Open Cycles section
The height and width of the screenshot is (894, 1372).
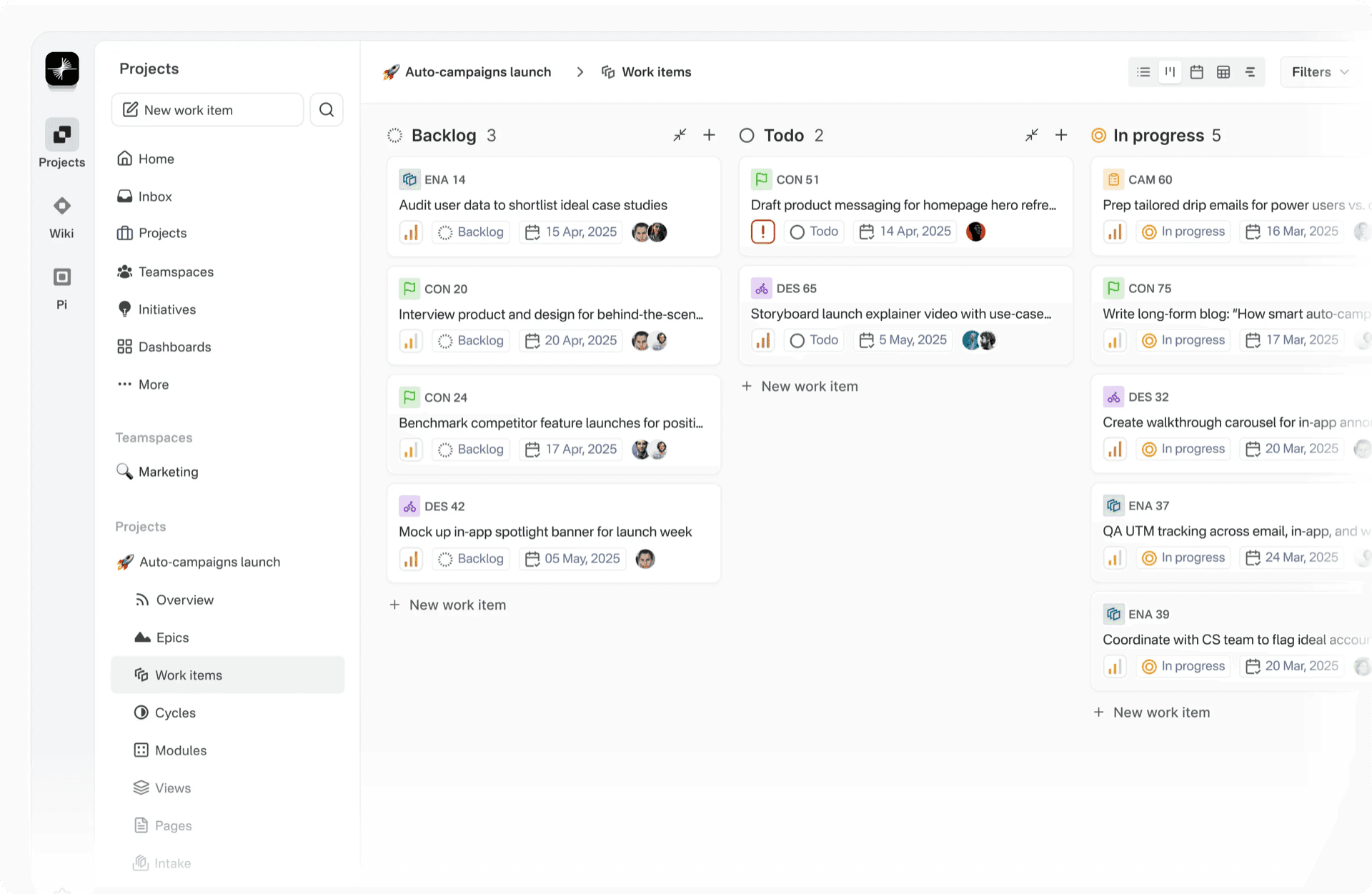[x=165, y=712]
